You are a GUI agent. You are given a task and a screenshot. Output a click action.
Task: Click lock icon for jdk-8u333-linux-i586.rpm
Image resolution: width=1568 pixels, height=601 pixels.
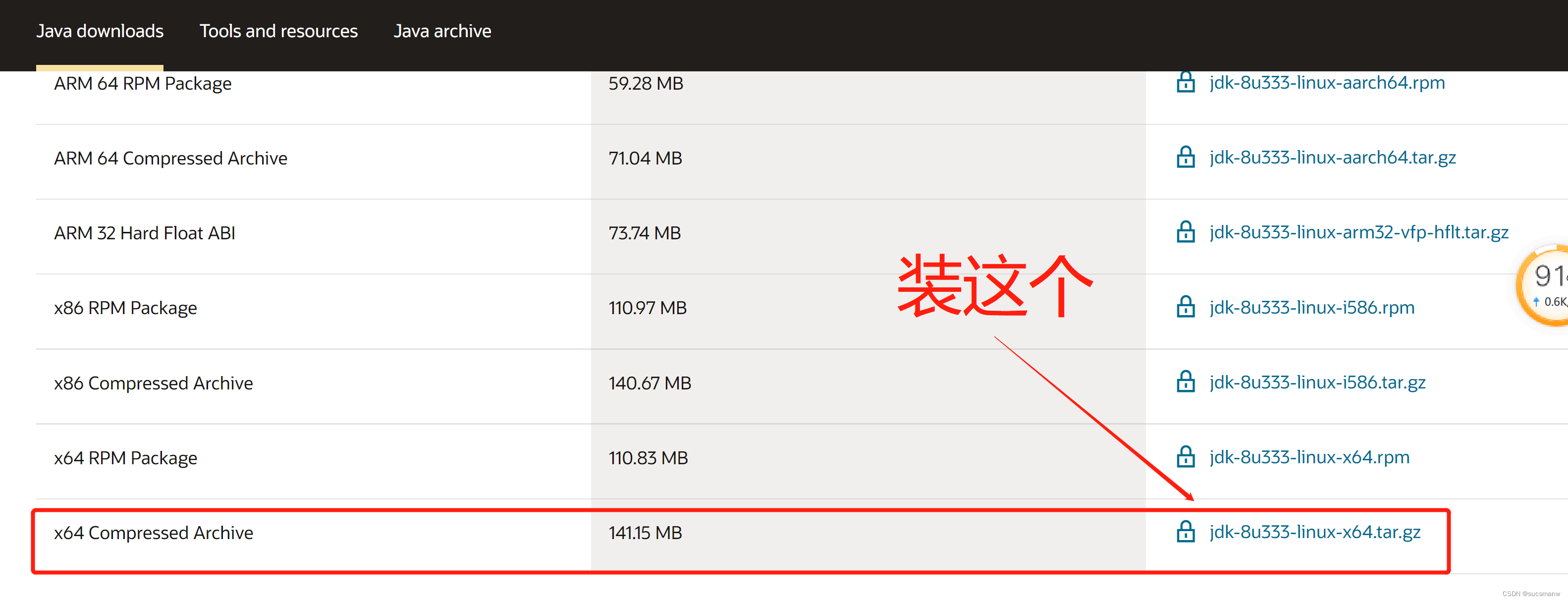(x=1185, y=306)
